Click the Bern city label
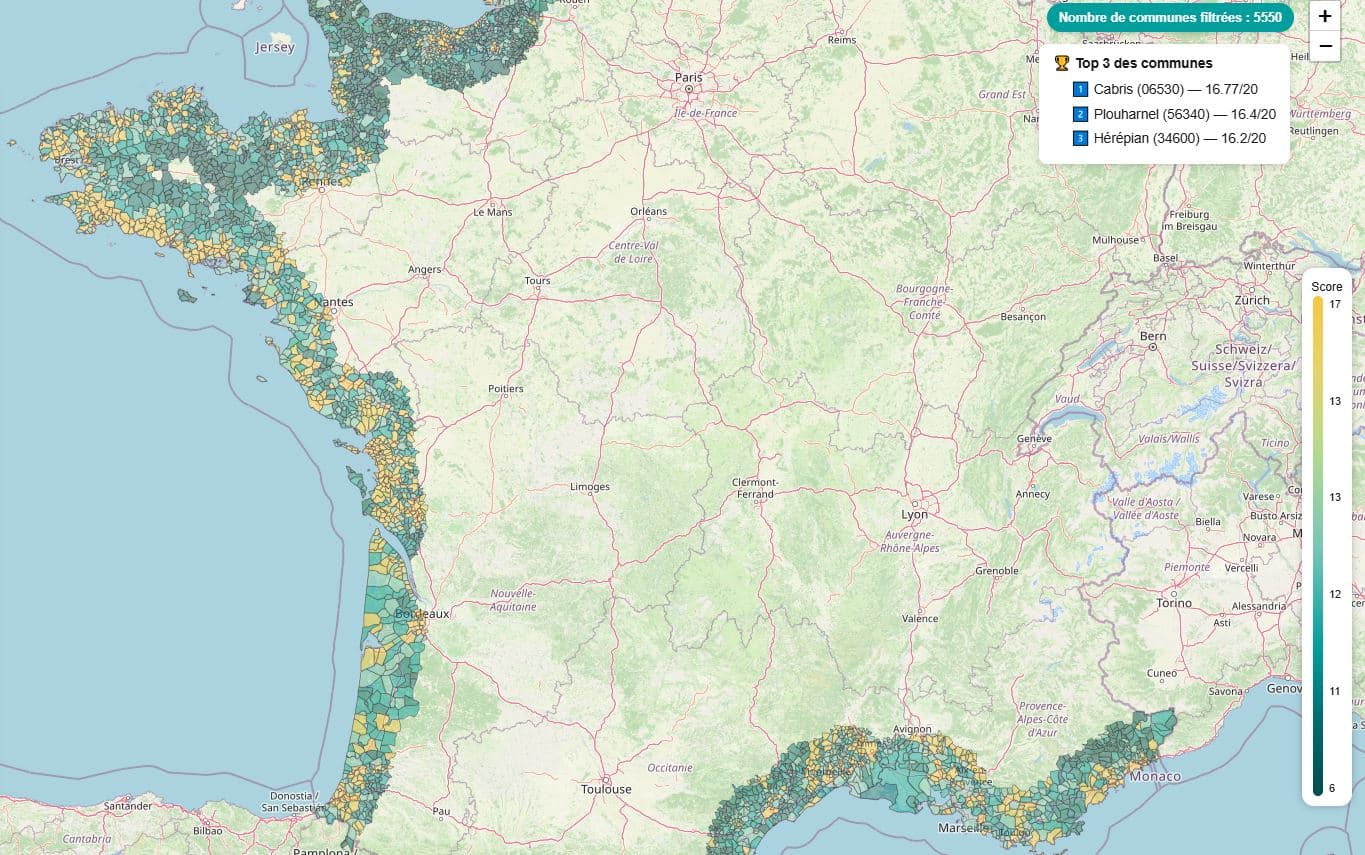Image resolution: width=1365 pixels, height=855 pixels. (1153, 336)
